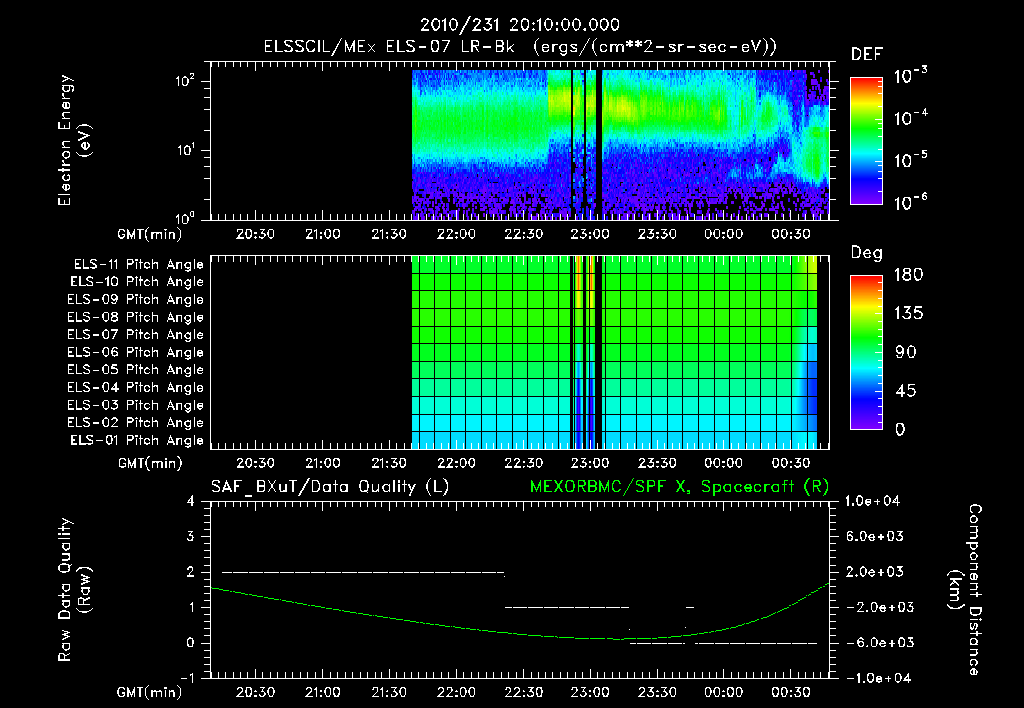The height and width of the screenshot is (708, 1024).
Task: Click the DEF colorbar title
Action: [867, 55]
